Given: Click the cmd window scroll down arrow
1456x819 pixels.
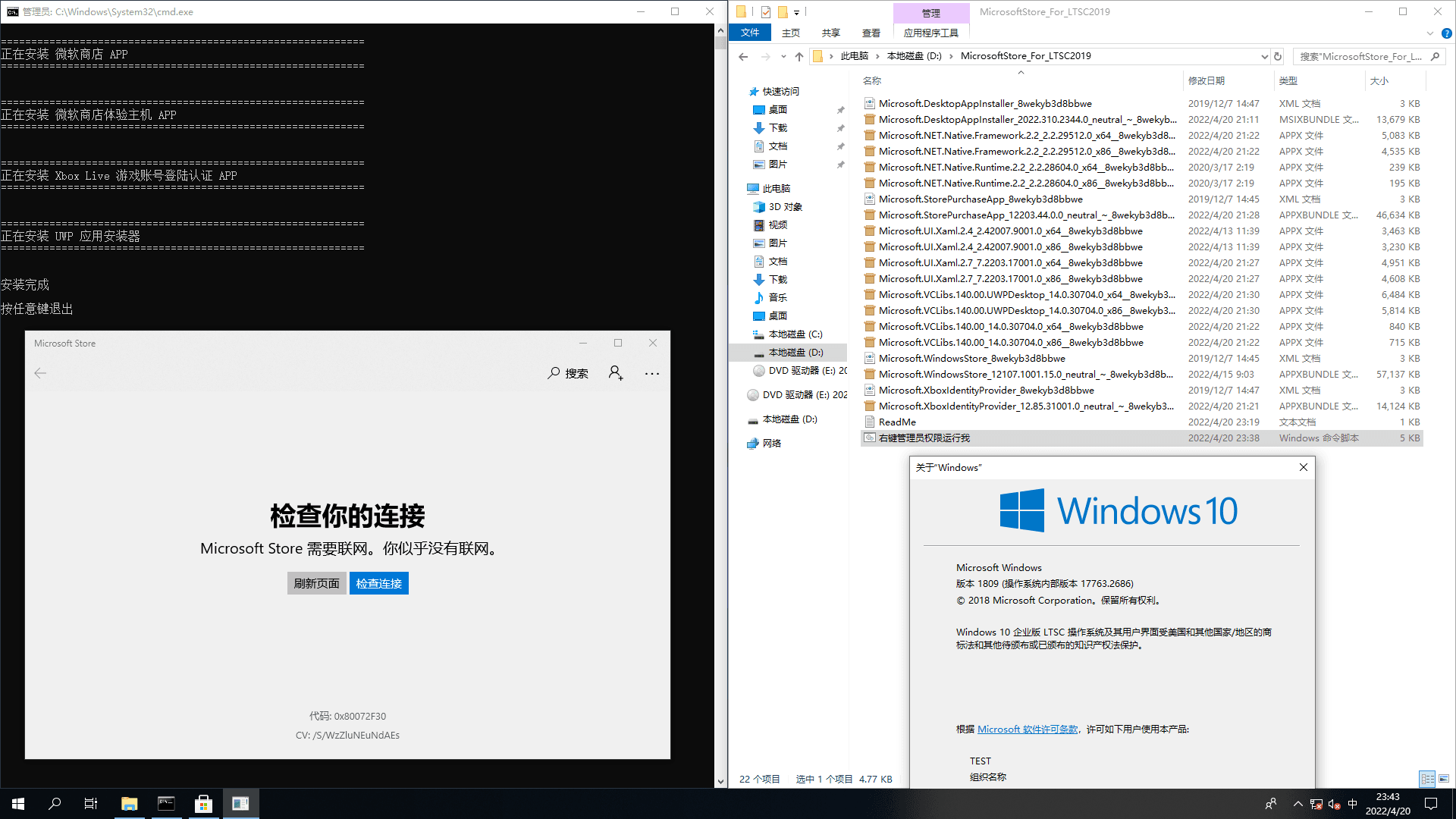Looking at the screenshot, I should [720, 781].
